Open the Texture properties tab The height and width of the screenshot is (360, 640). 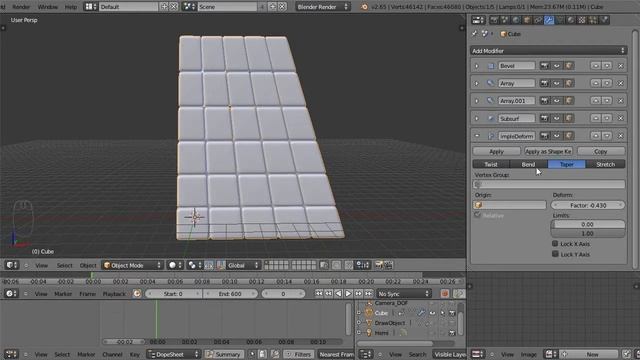point(582,20)
